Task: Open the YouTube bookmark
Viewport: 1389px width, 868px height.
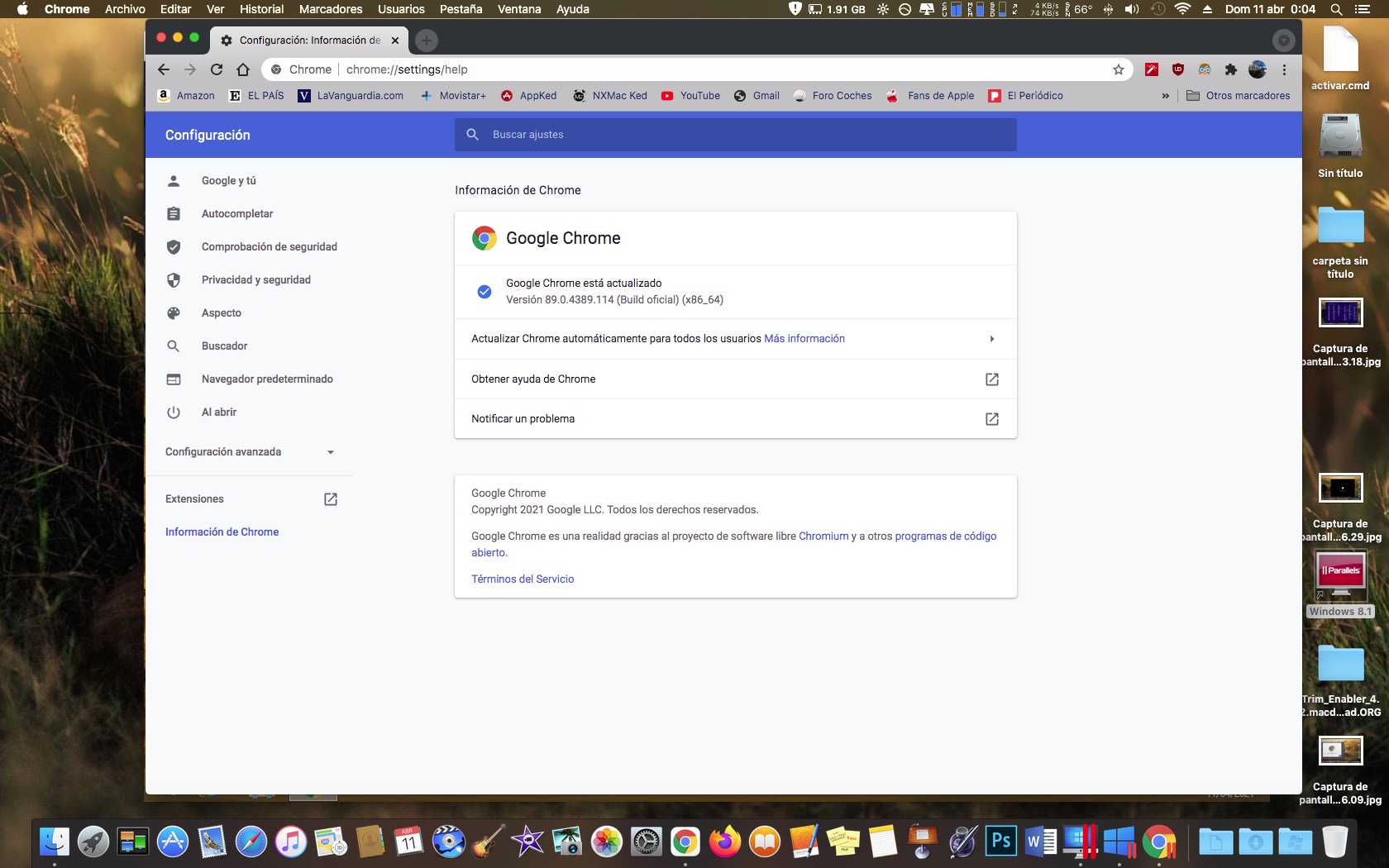Action: pyautogui.click(x=690, y=96)
